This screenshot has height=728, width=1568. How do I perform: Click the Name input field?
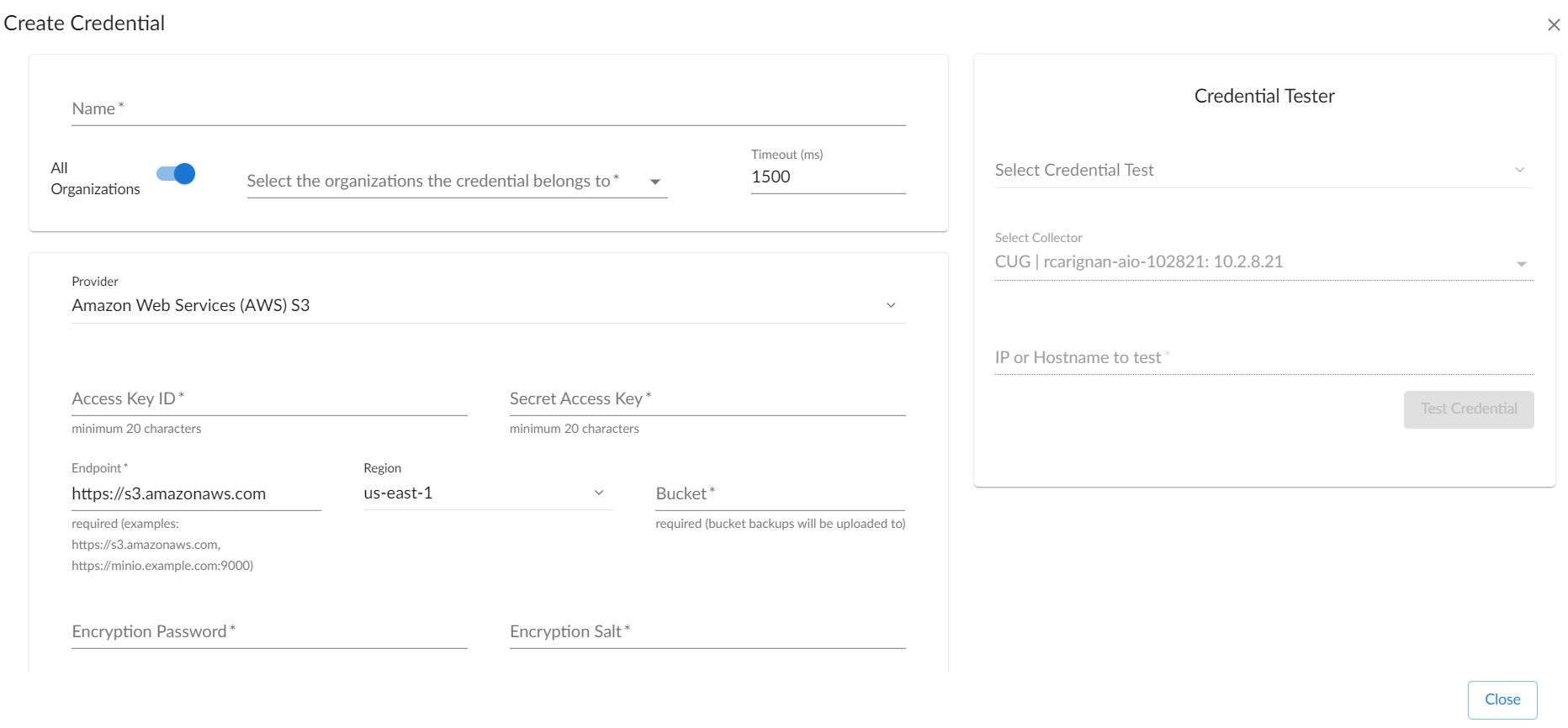(488, 109)
